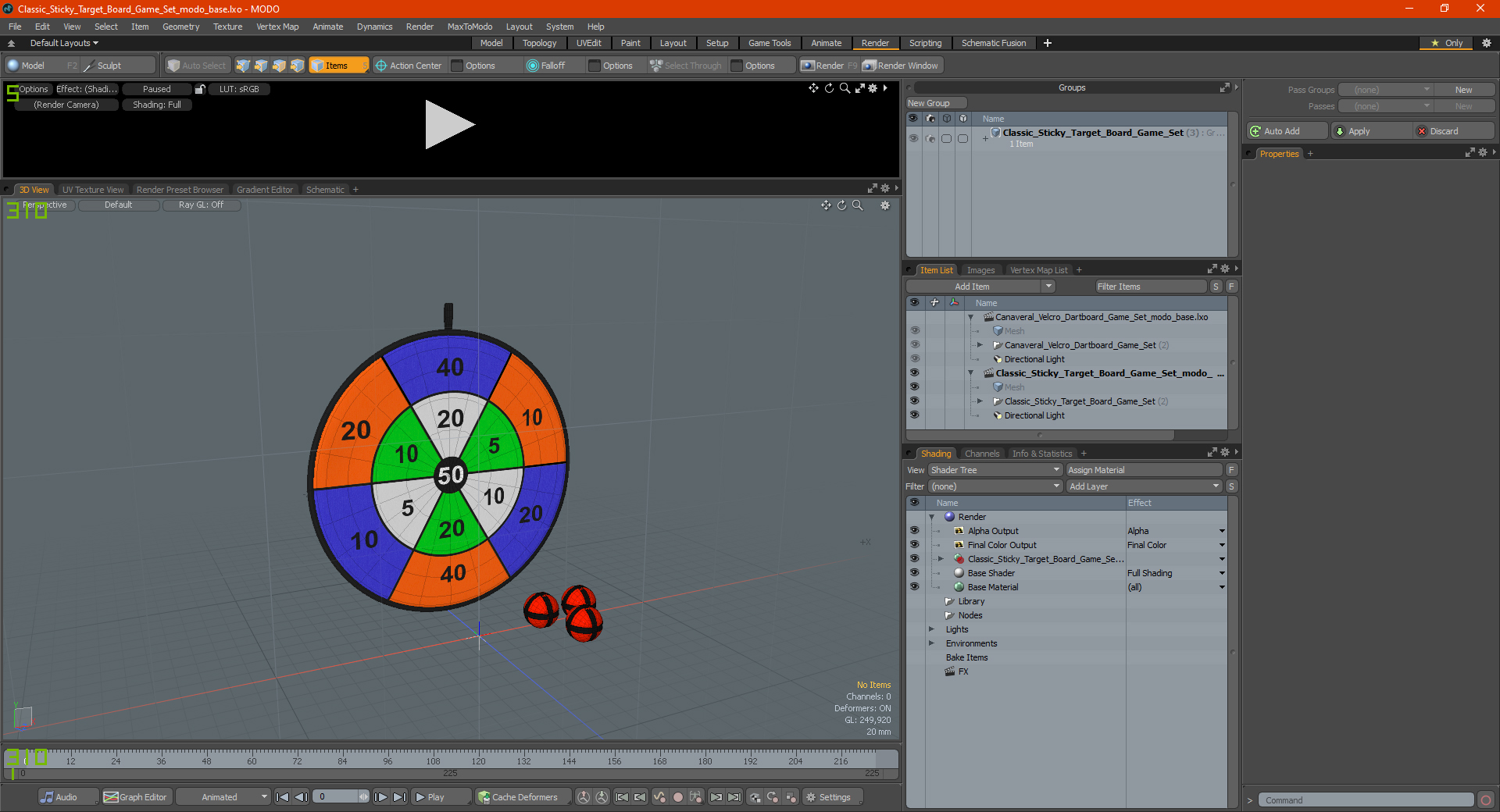Toggle visibility of group Classic_Sticky_Target_Board_Game_Set
Viewport: 1500px width, 812px height.
(x=912, y=138)
